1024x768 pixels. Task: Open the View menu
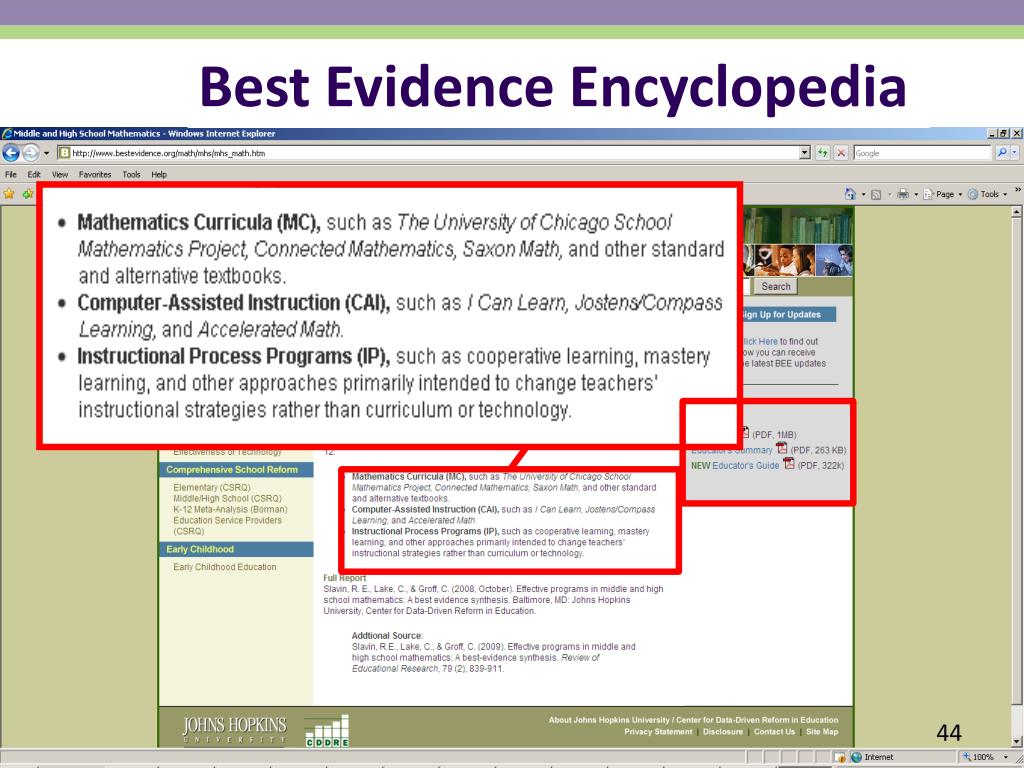click(60, 174)
